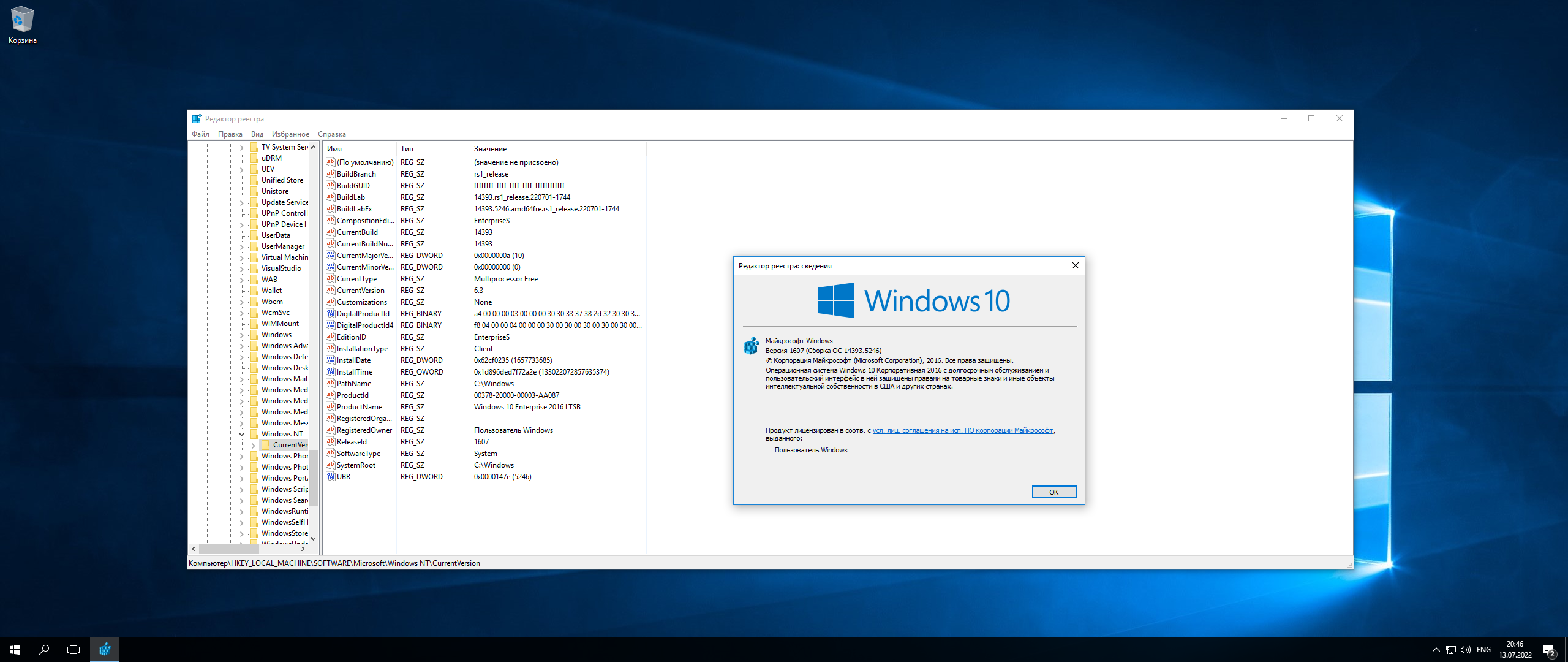Click the tree scroll-up arrow
This screenshot has height=662, width=1568.
[314, 147]
